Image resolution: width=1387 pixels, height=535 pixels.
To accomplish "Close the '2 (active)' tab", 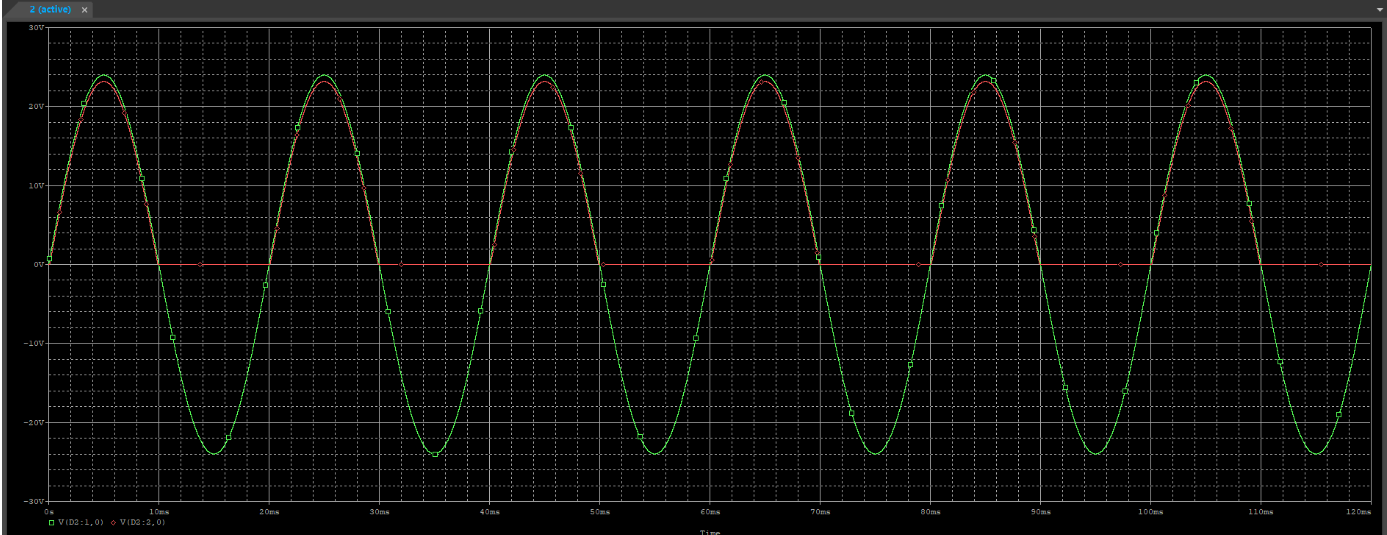I will 84,10.
